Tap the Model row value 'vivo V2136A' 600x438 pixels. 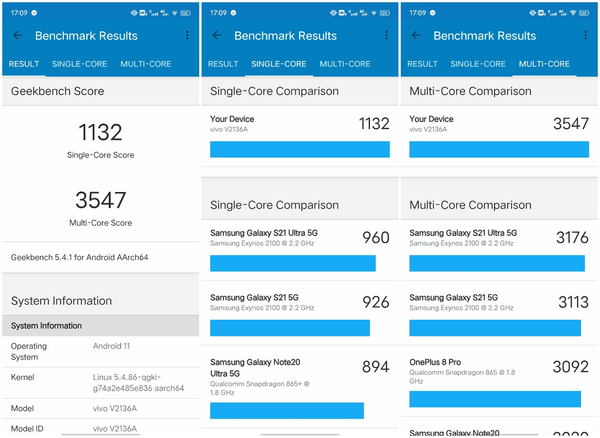(x=115, y=409)
